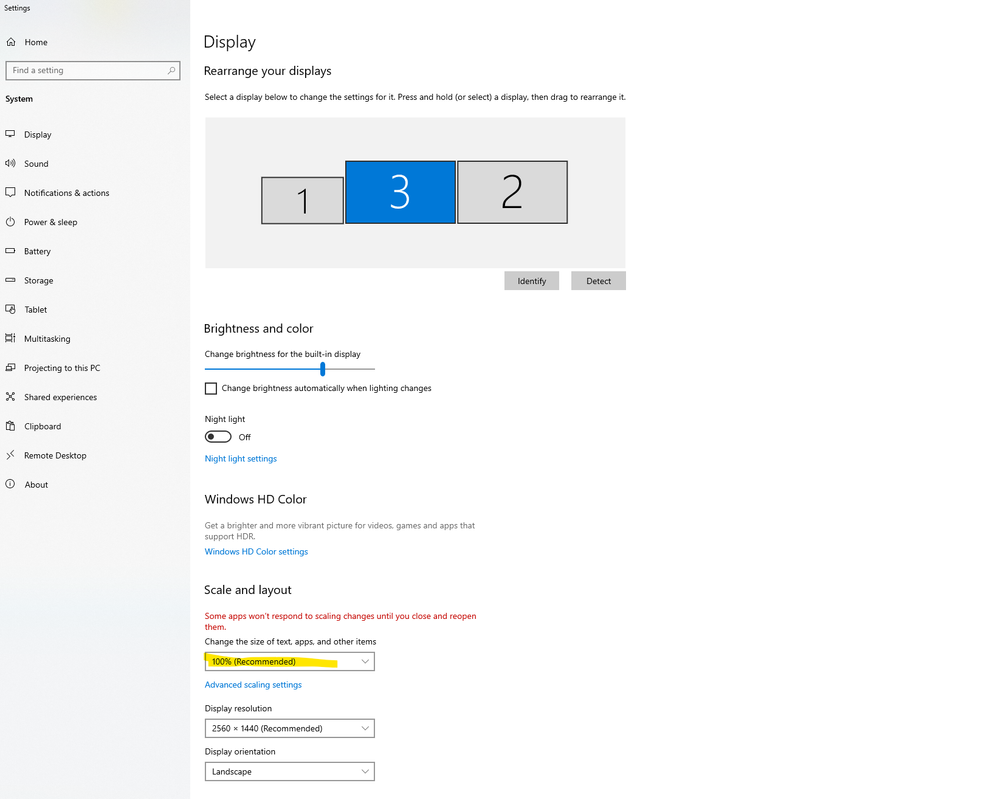Click the search magnifier icon
Viewport: 998px width, 799px height.
[171, 71]
